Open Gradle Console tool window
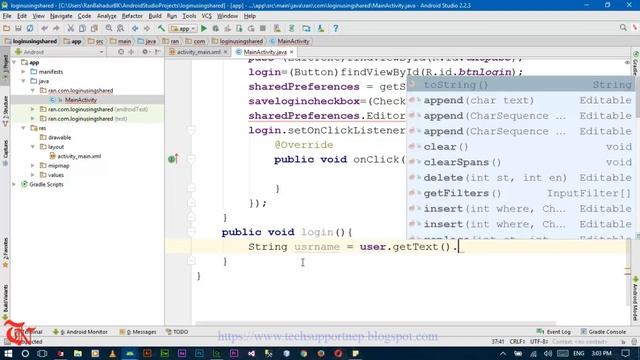Screen dimensions: 640x360 click(603, 332)
